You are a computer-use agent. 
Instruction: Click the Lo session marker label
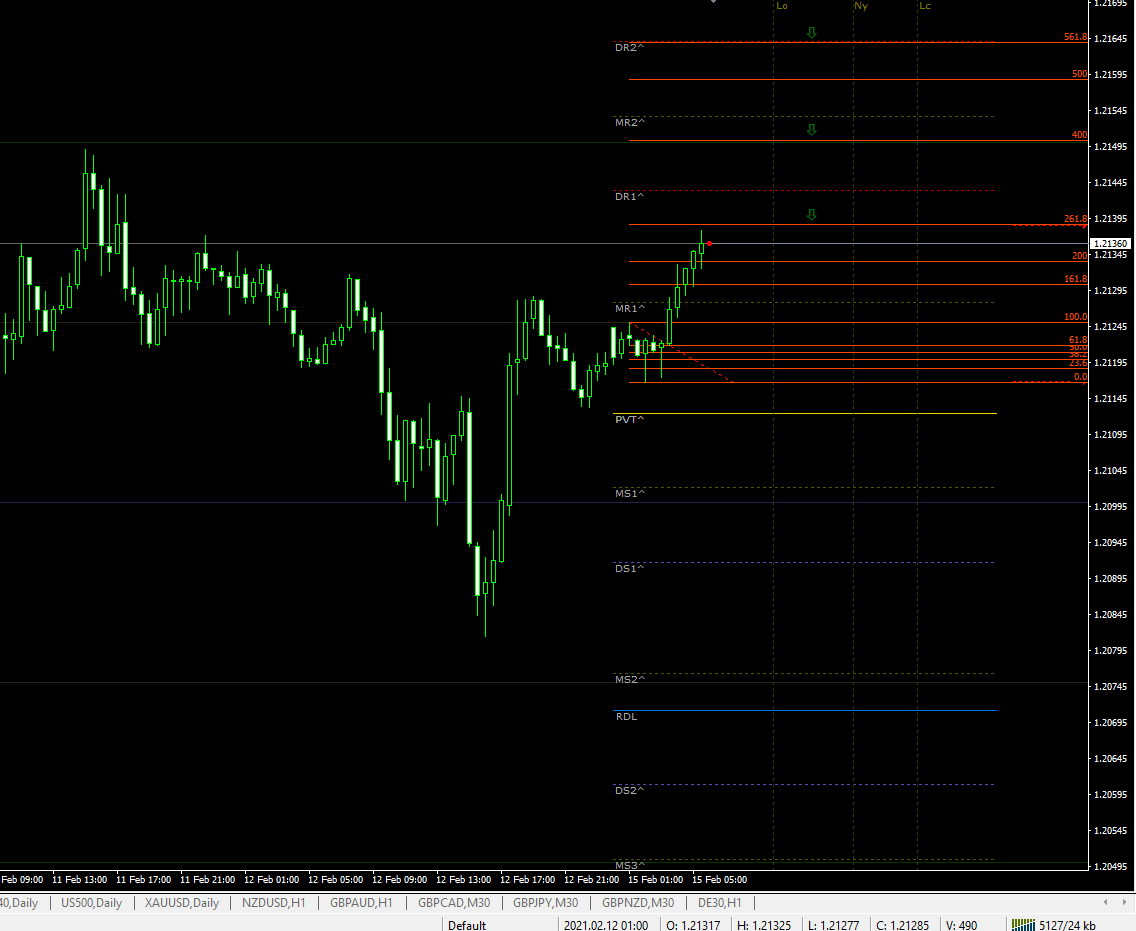pos(781,5)
